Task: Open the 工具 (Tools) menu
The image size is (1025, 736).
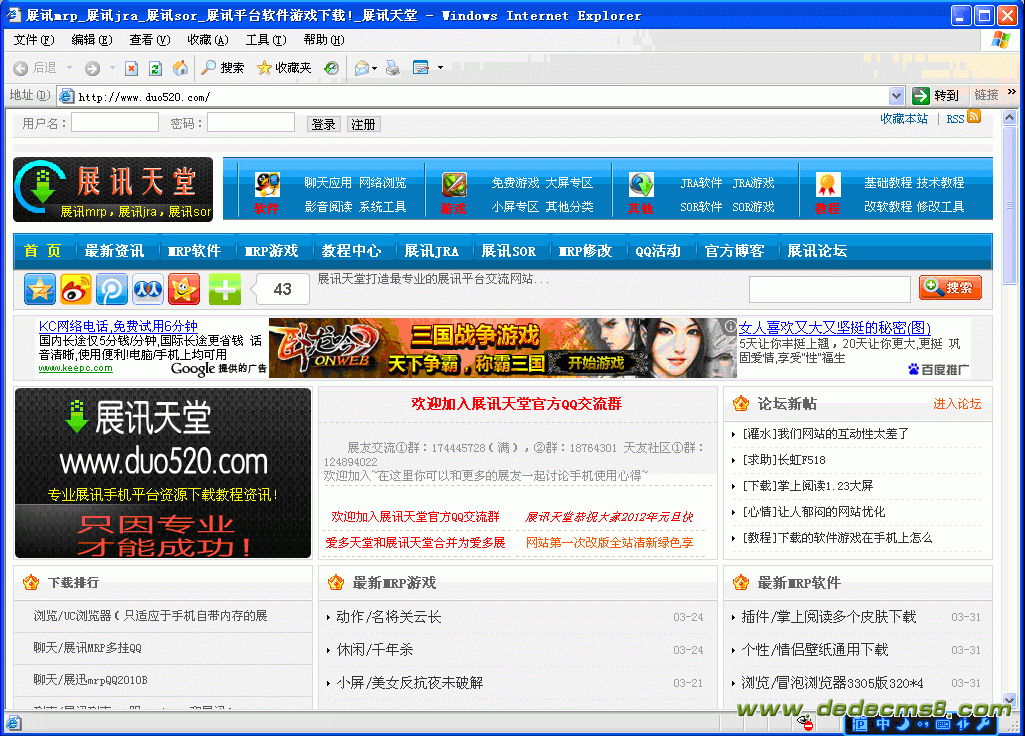Action: [x=265, y=40]
